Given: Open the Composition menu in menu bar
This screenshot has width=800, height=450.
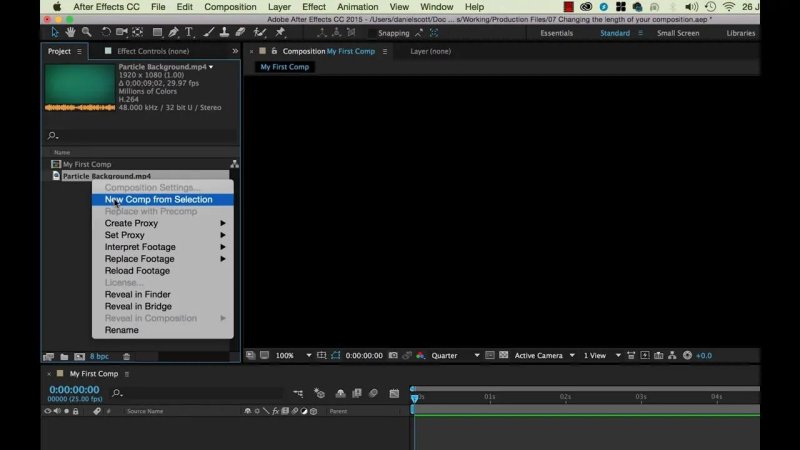Looking at the screenshot, I should (230, 7).
